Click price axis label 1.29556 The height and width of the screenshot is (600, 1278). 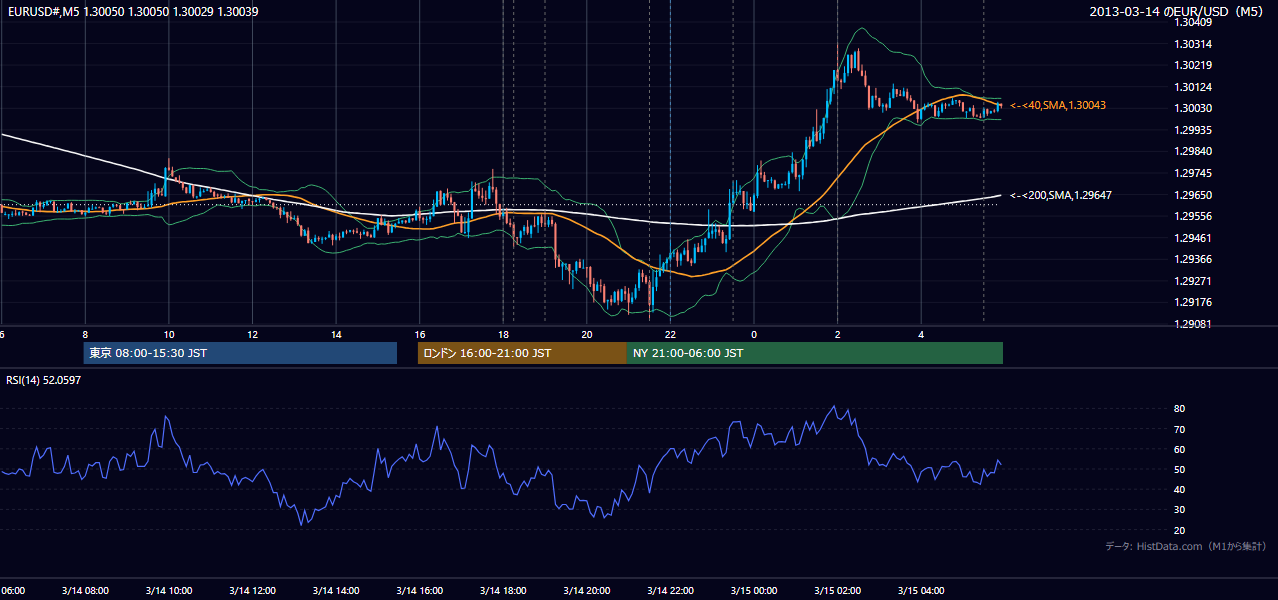1193,216
